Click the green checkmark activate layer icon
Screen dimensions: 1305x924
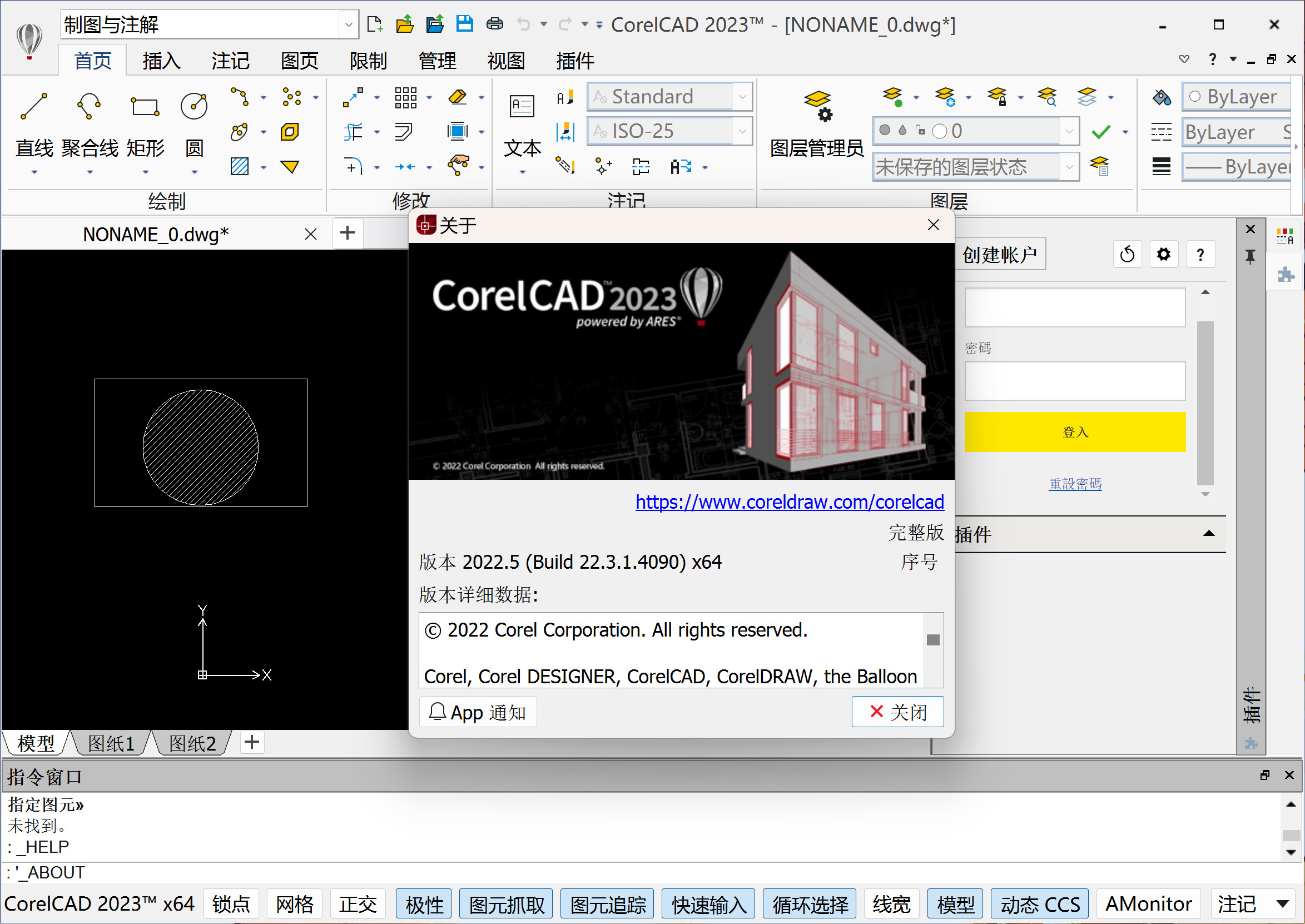(x=1101, y=132)
